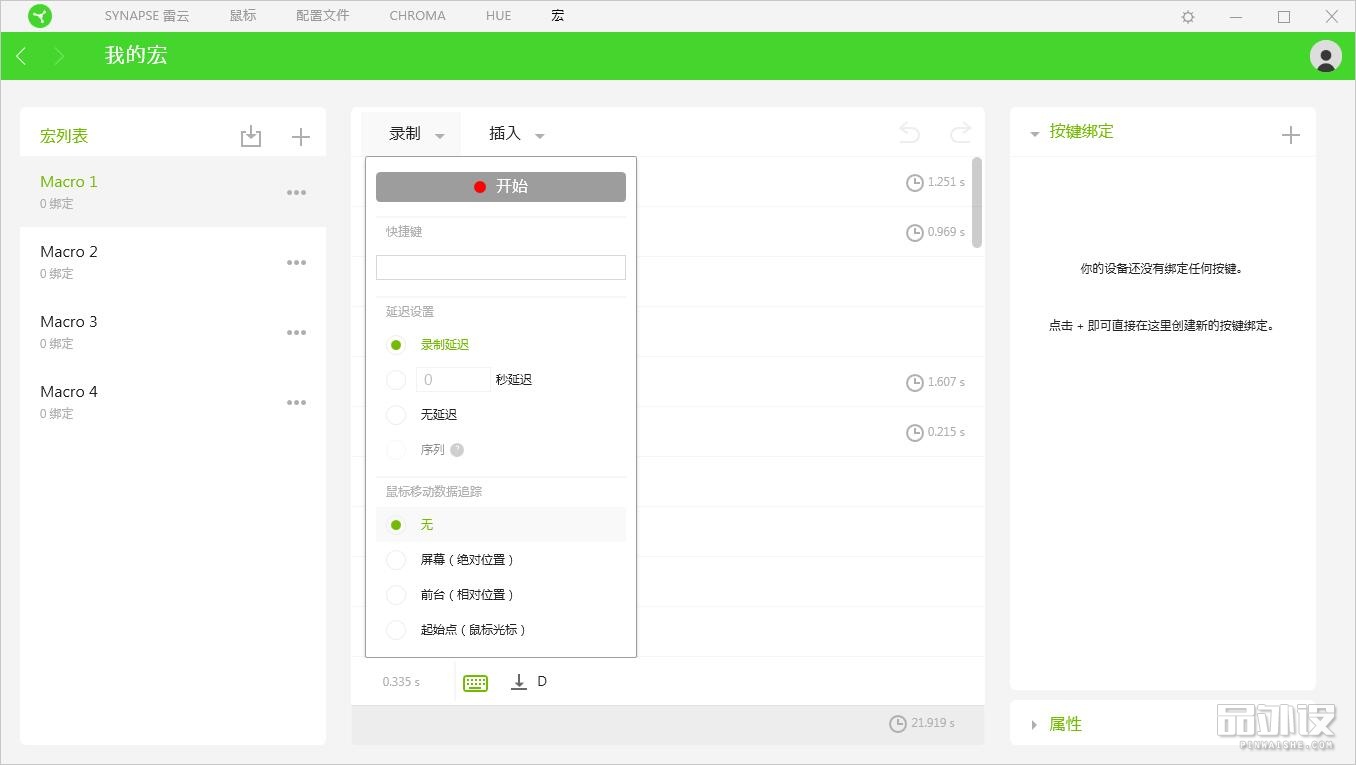The image size is (1356, 765).
Task: Select the 序列 radio option
Action: pyautogui.click(x=396, y=450)
